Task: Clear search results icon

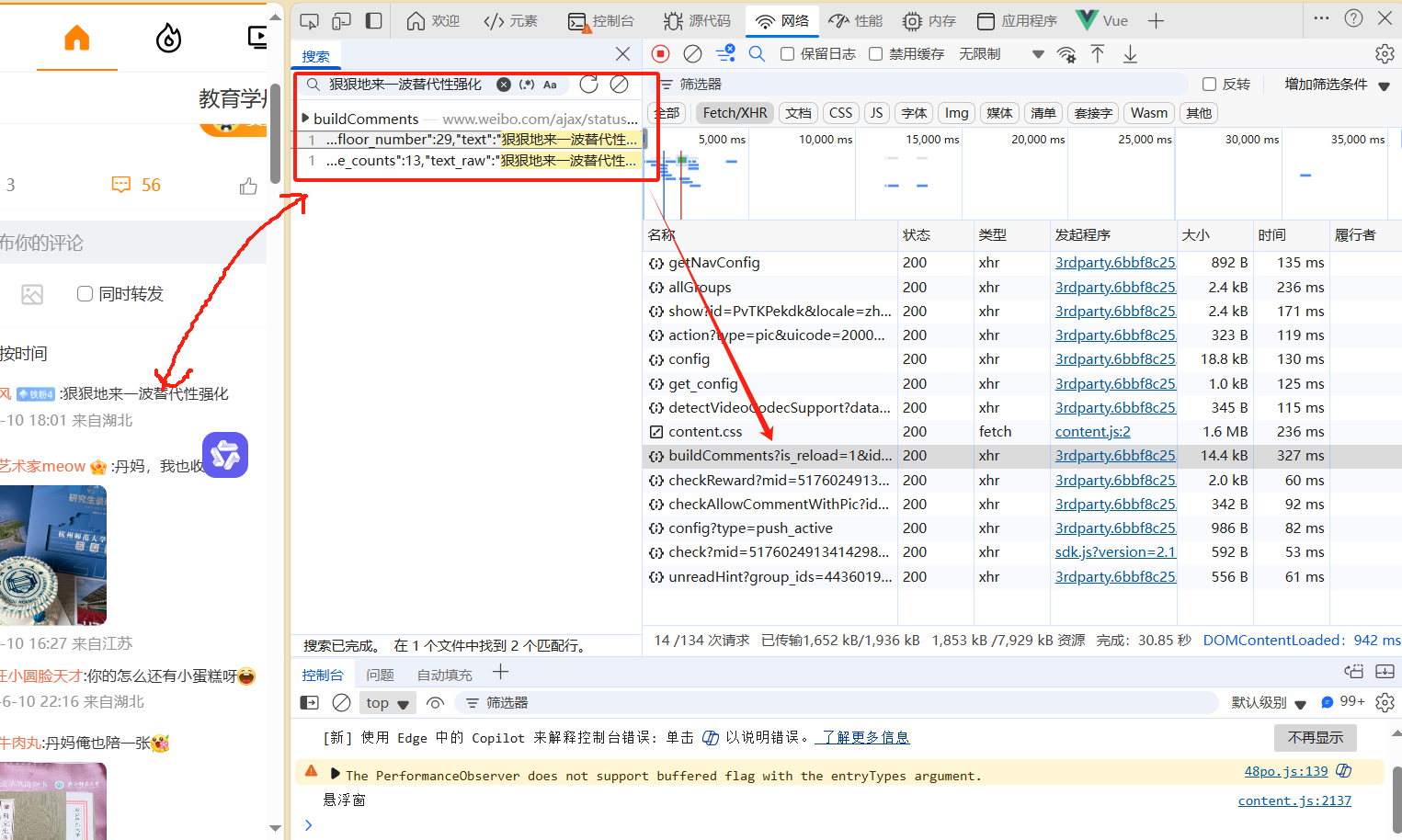Action: [620, 85]
